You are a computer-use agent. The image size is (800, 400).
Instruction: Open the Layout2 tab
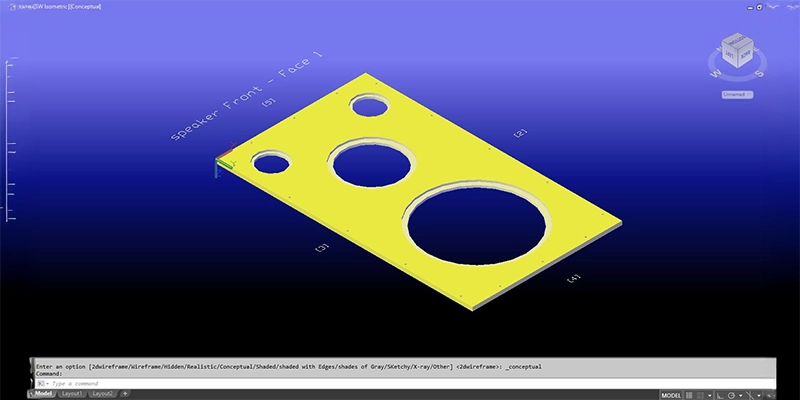point(103,394)
